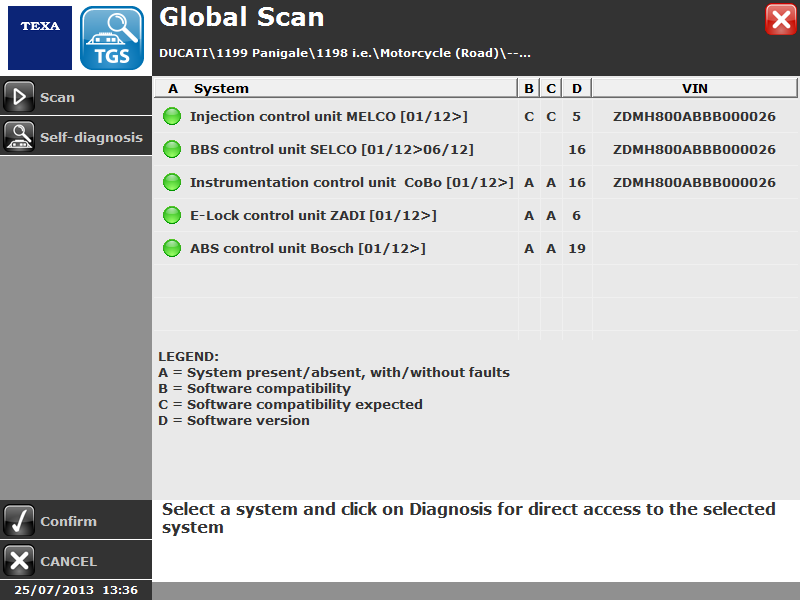
Task: Click the C column header
Action: click(x=551, y=88)
